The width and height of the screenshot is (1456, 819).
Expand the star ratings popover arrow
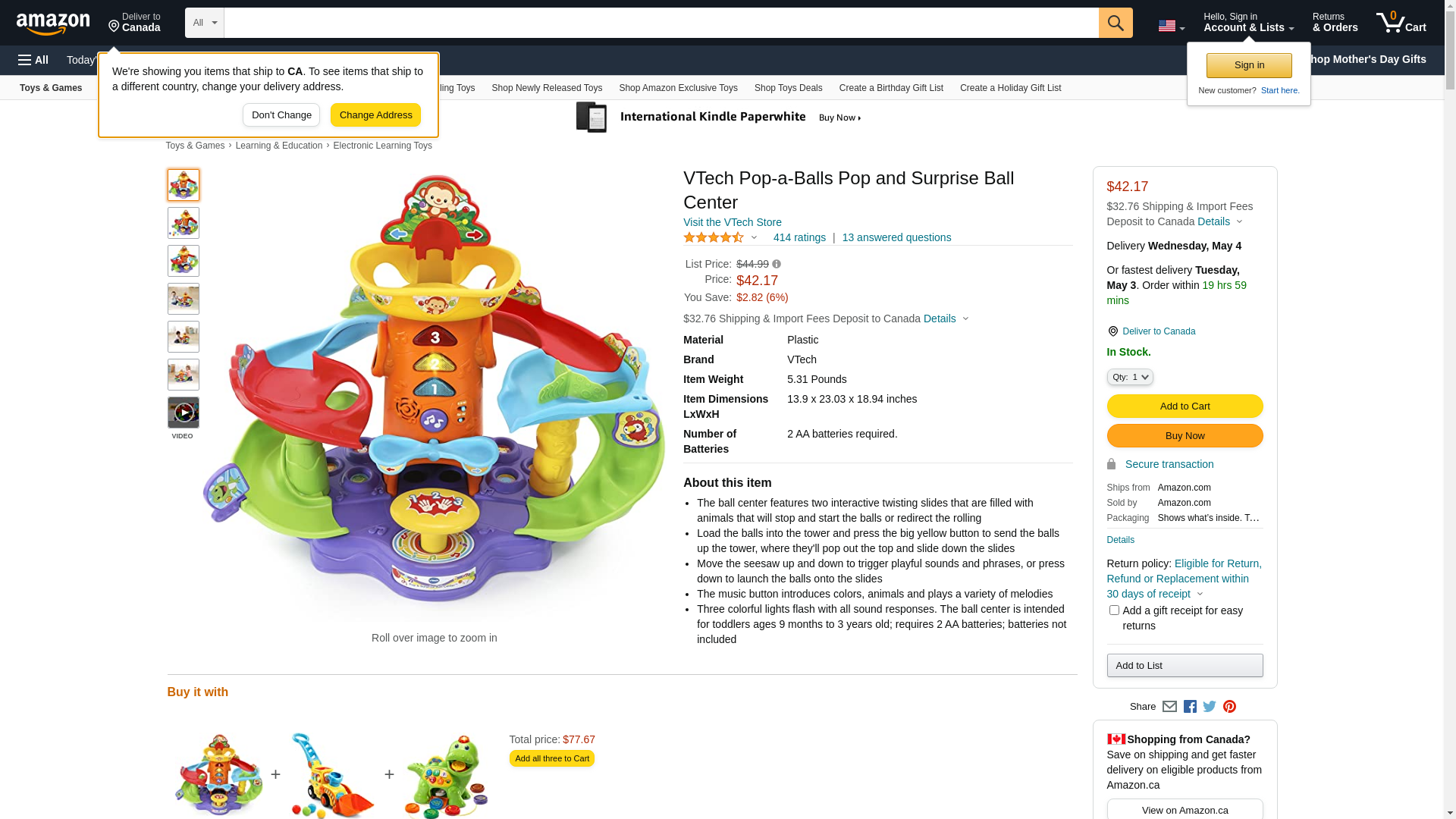point(754,237)
